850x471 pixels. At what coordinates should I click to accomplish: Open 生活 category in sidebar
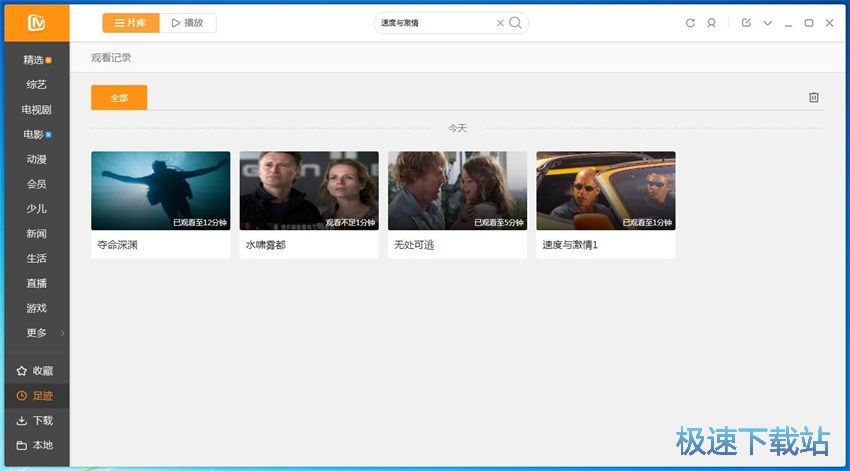[x=36, y=259]
